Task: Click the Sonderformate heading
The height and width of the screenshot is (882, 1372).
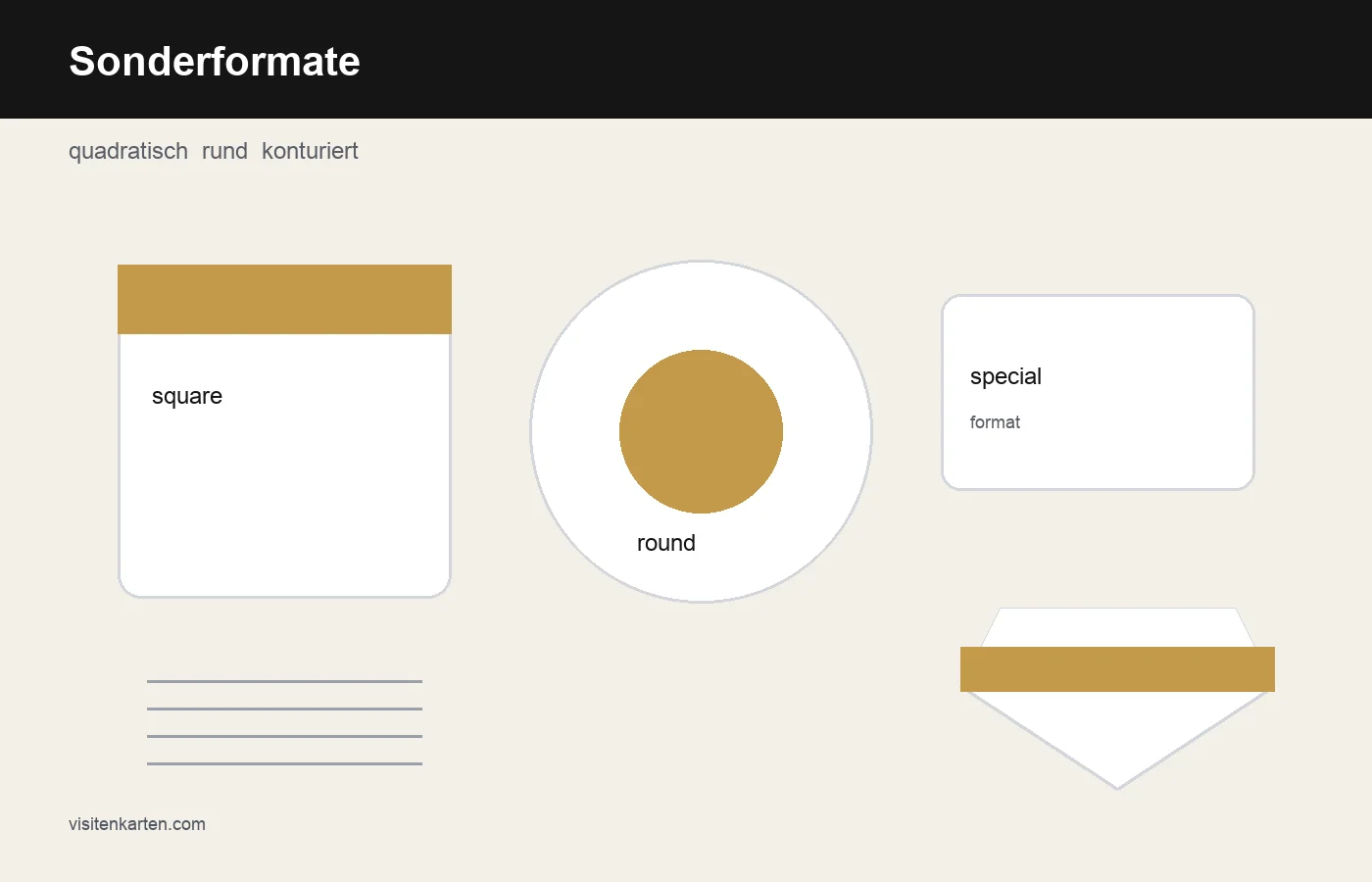Action: tap(215, 61)
